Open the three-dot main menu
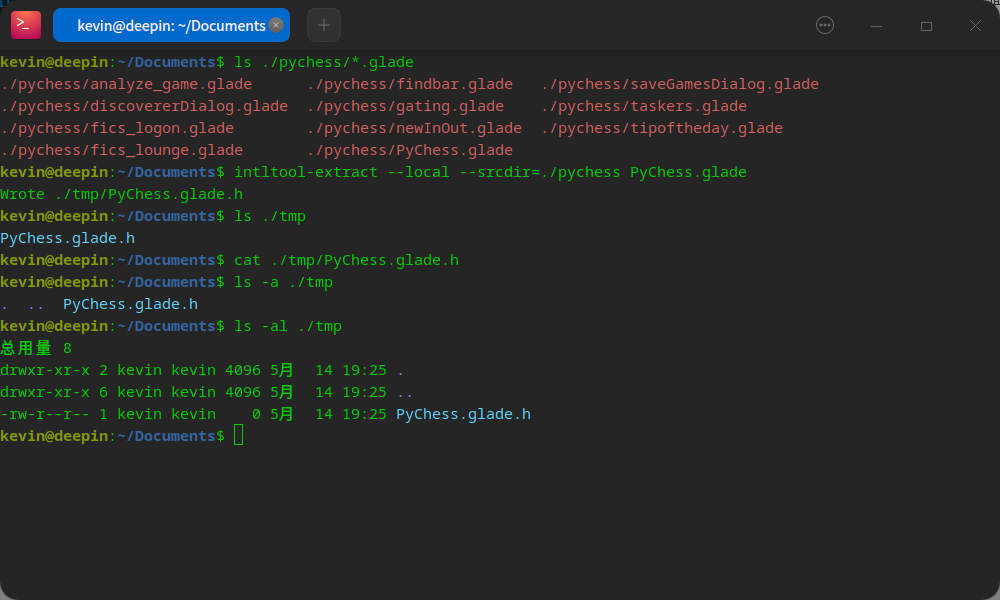The image size is (1000, 600). [x=824, y=25]
